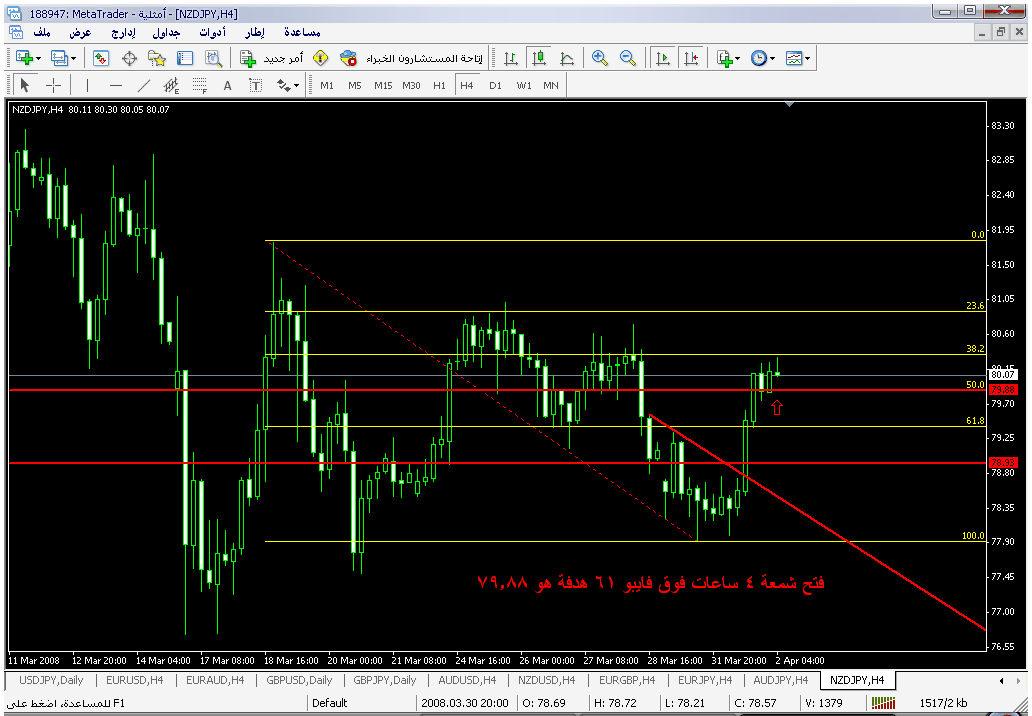Toggle Auto Scroll chart button
This screenshot has width=1032, height=716.
point(663,58)
